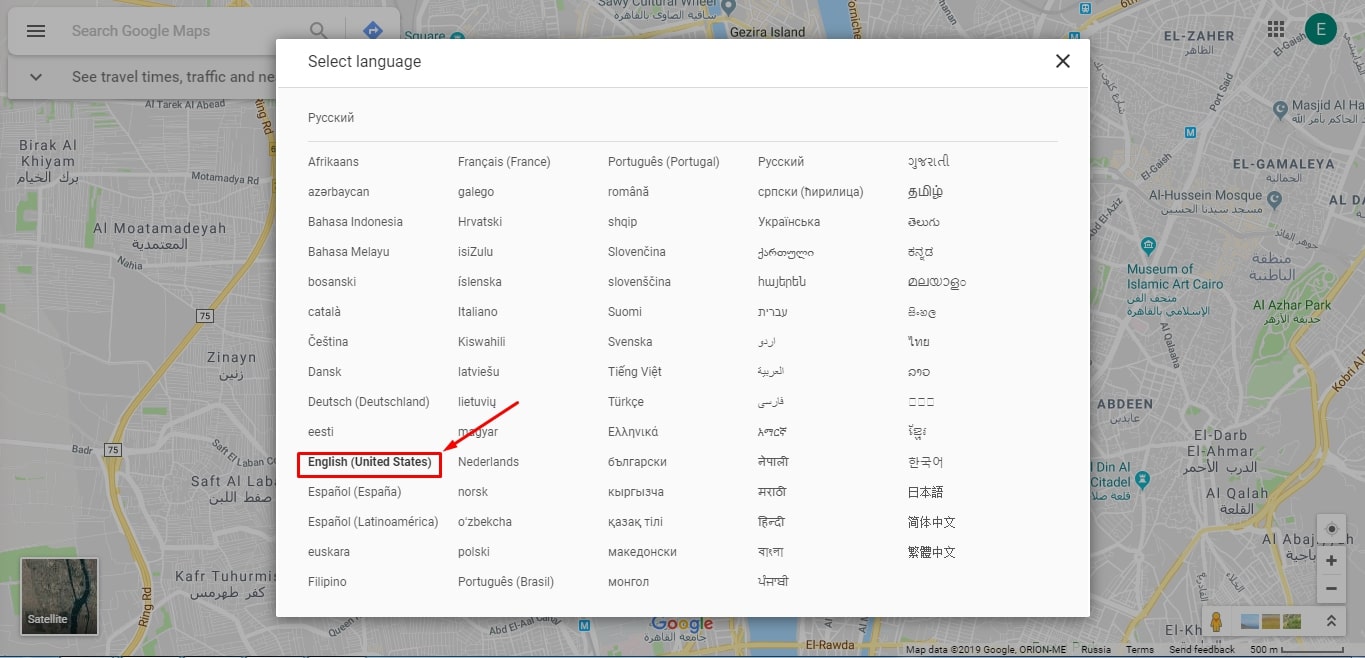Viewport: 1365px width, 658px height.
Task: Select Français (France)
Action: click(504, 162)
